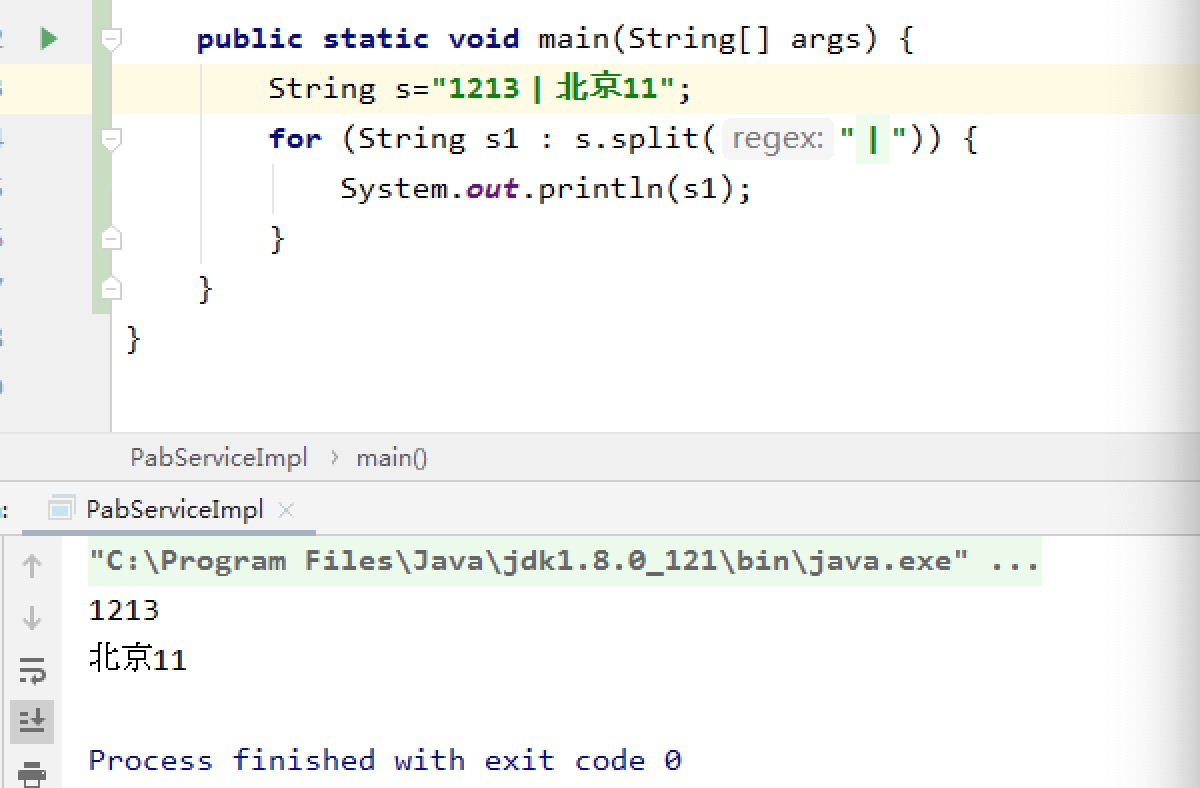The width and height of the screenshot is (1200, 788).
Task: Select PabServiceImpl breadcrumb
Action: [x=219, y=458]
